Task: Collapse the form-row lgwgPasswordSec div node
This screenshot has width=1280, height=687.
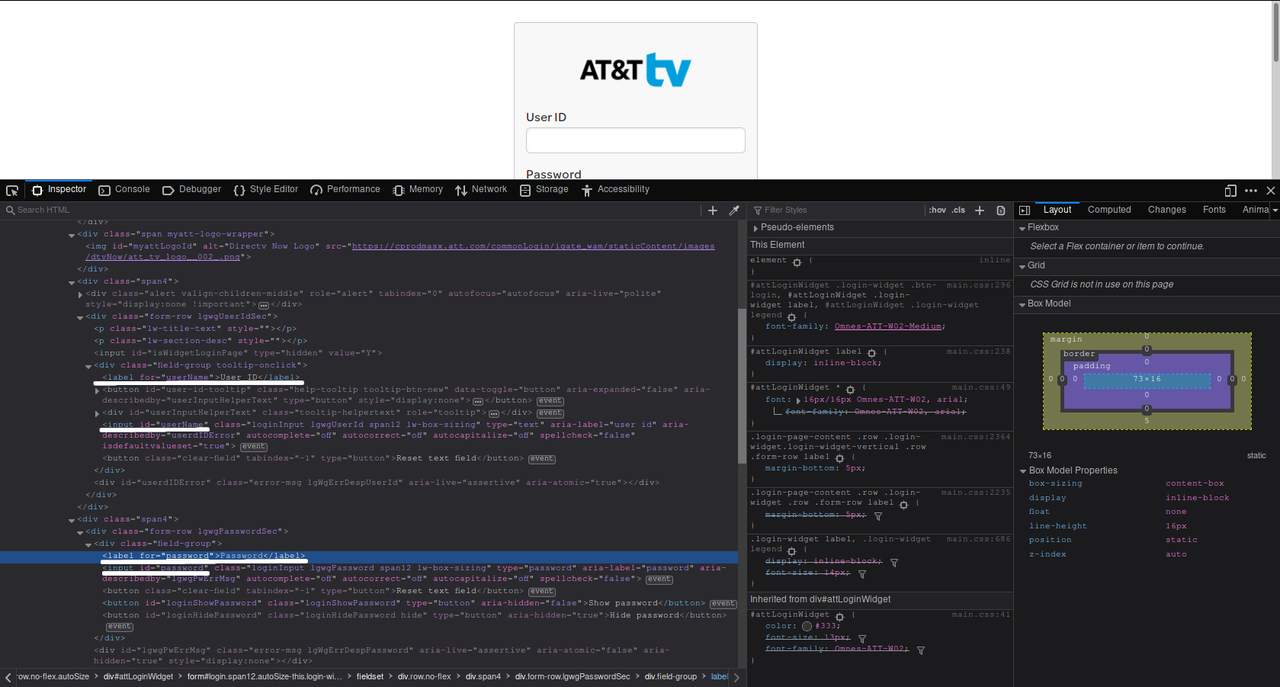Action: click(80, 532)
